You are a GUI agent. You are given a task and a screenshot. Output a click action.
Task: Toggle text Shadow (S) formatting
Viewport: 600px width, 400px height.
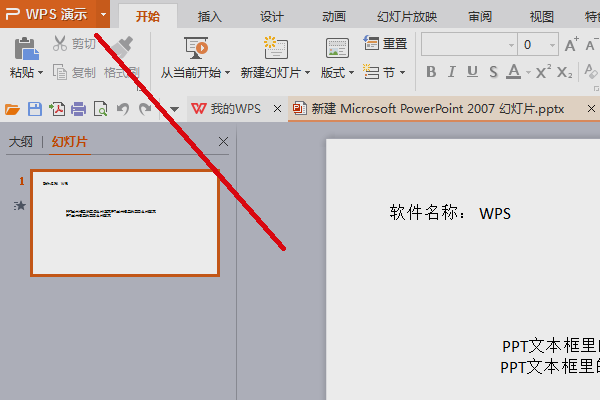[x=493, y=72]
